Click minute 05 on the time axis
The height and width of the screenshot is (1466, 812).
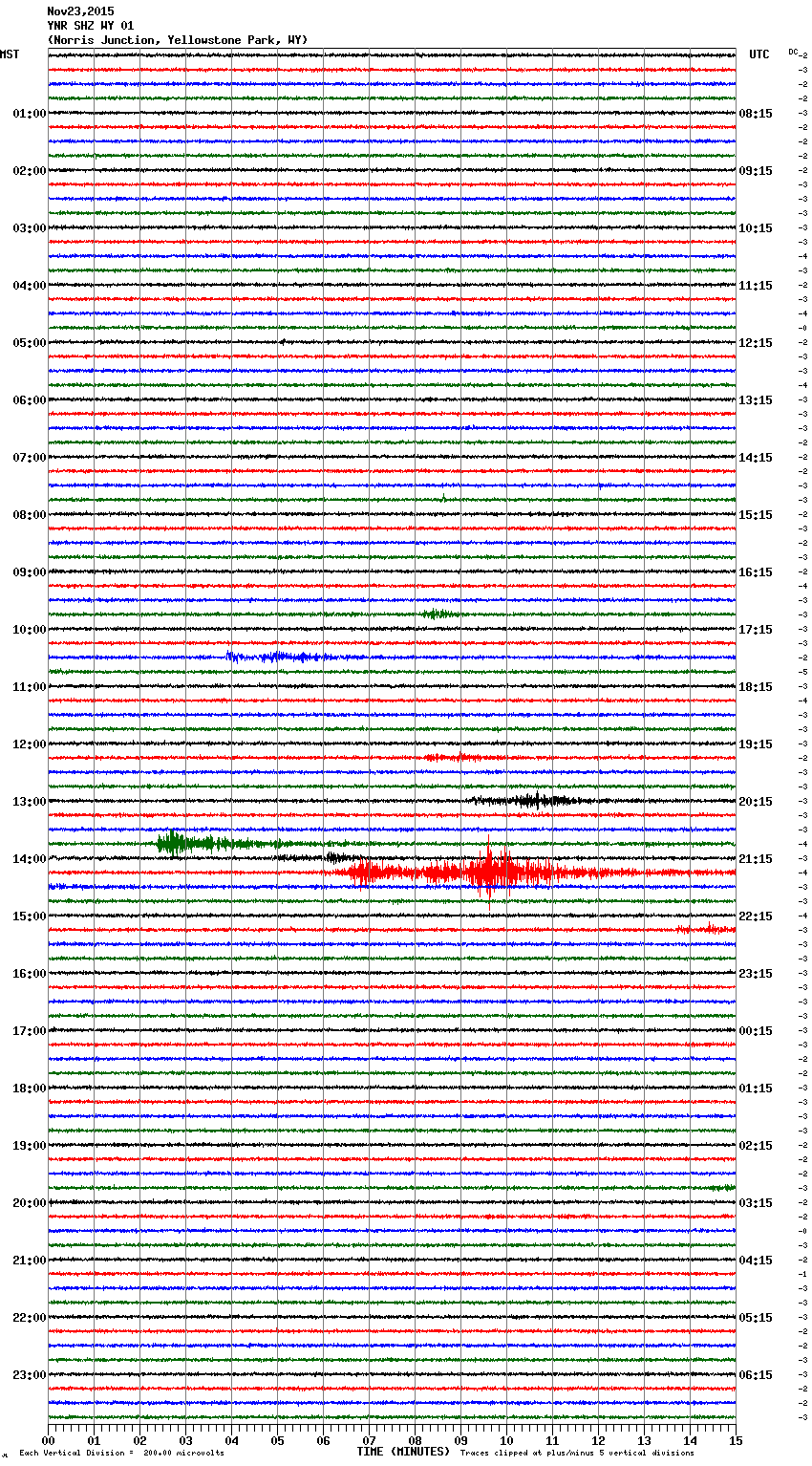[277, 1440]
